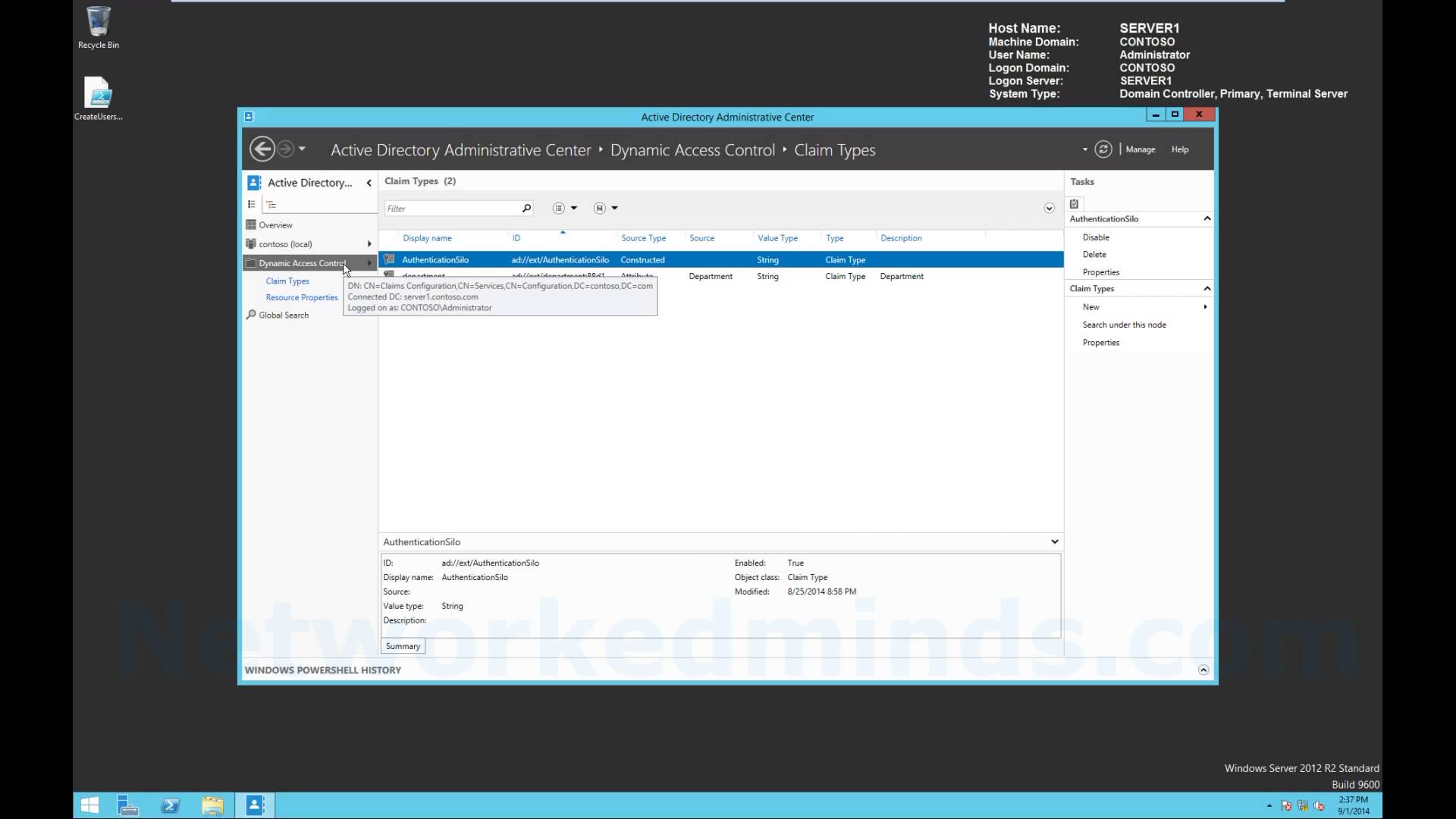
Task: Select contoso (local) node
Action: (285, 244)
